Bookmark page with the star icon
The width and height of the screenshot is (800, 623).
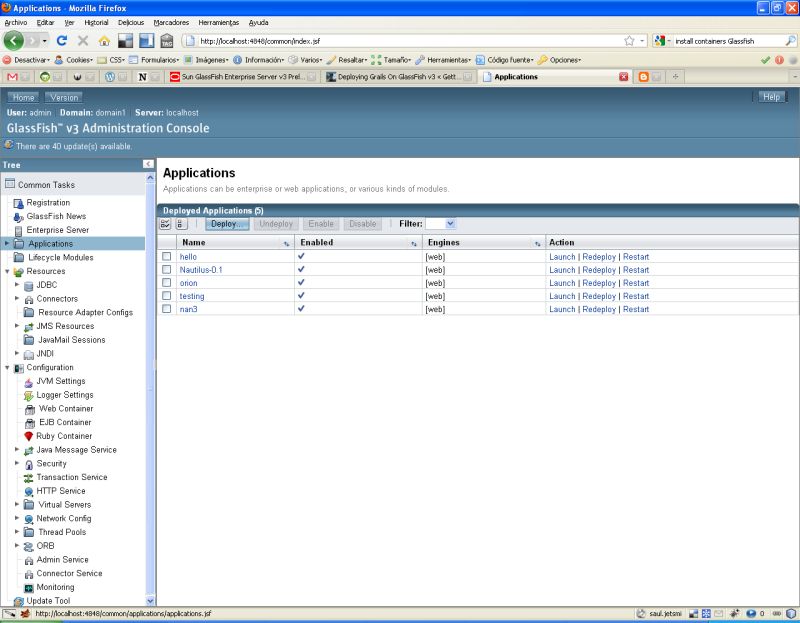629,41
